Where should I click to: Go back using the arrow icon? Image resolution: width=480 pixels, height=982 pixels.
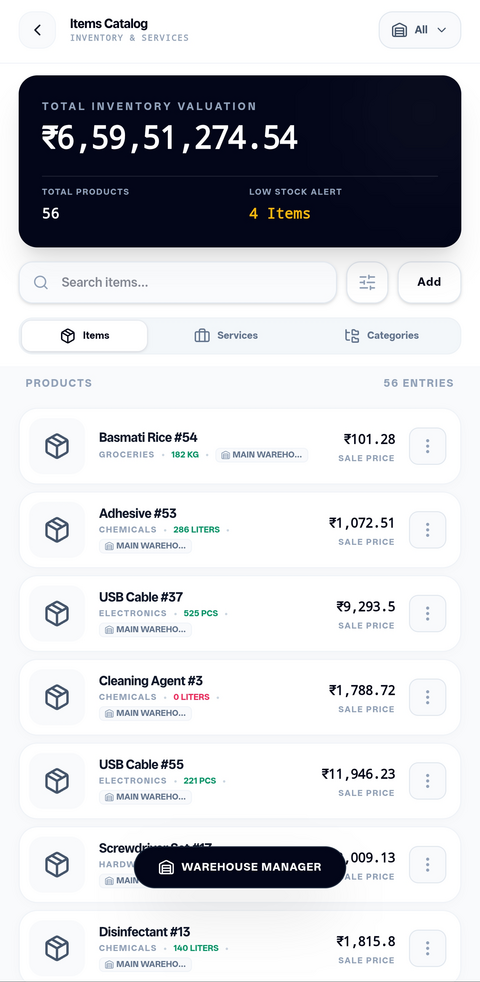38,29
